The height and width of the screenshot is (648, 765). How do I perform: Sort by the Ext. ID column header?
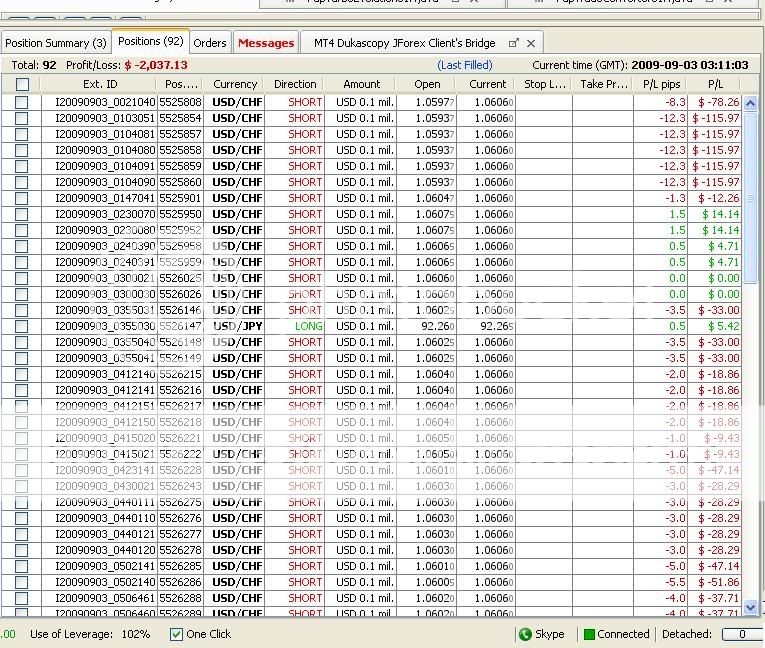(100, 84)
